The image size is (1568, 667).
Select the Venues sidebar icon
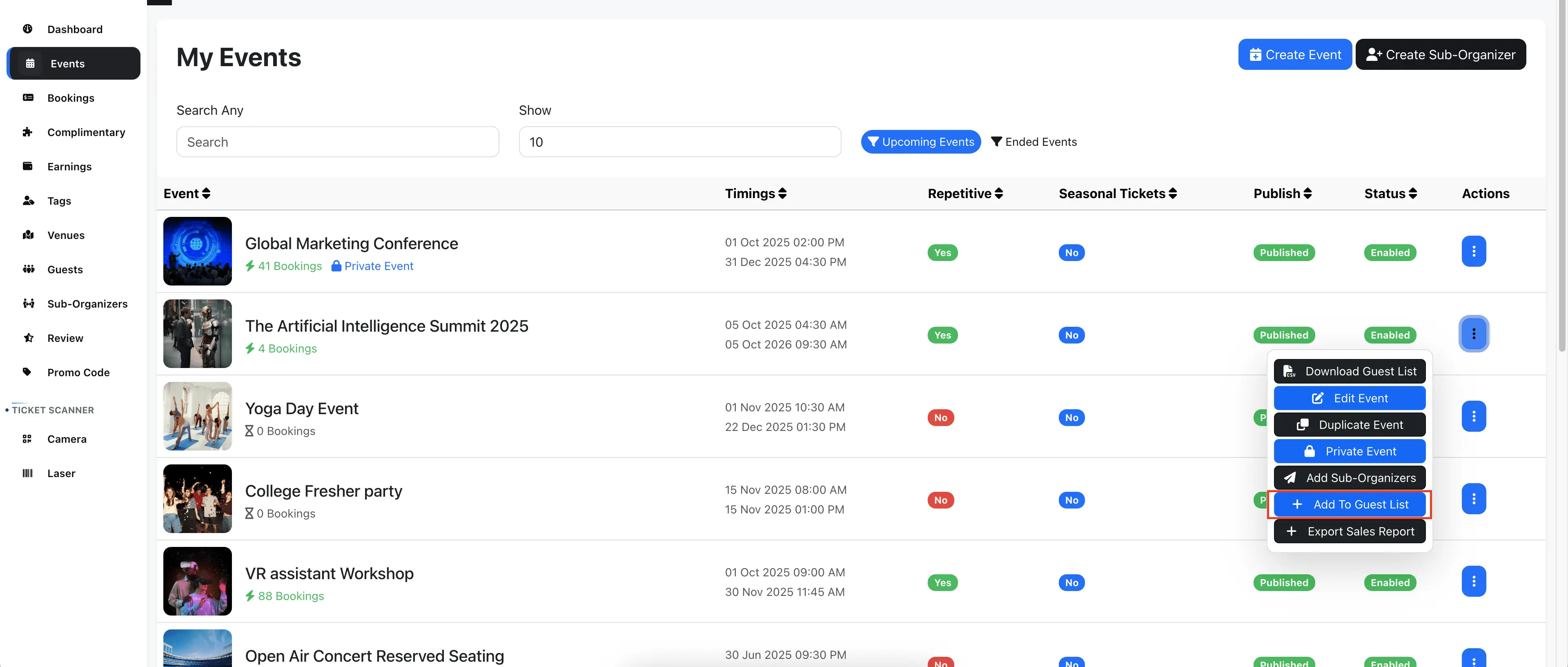29,235
